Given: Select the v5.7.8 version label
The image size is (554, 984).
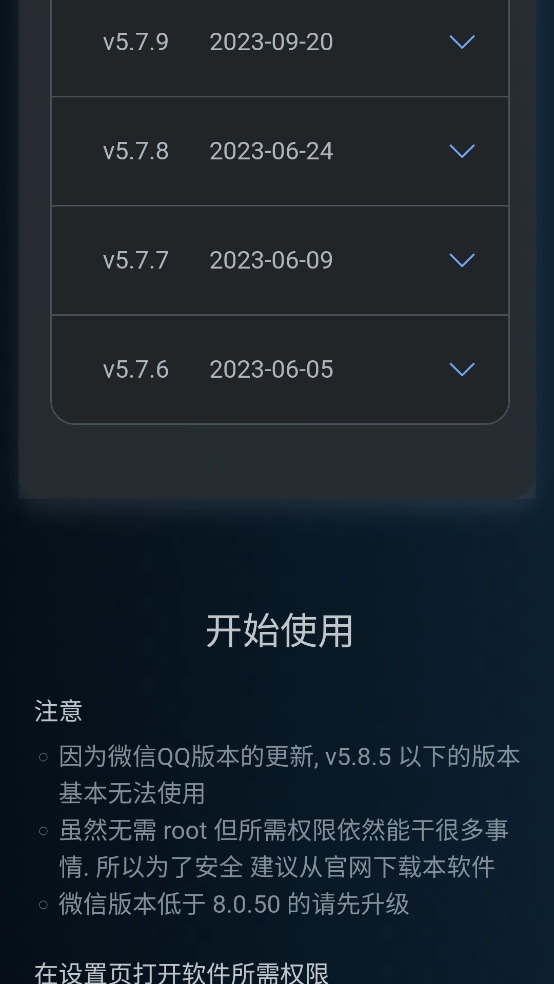Looking at the screenshot, I should point(136,151).
